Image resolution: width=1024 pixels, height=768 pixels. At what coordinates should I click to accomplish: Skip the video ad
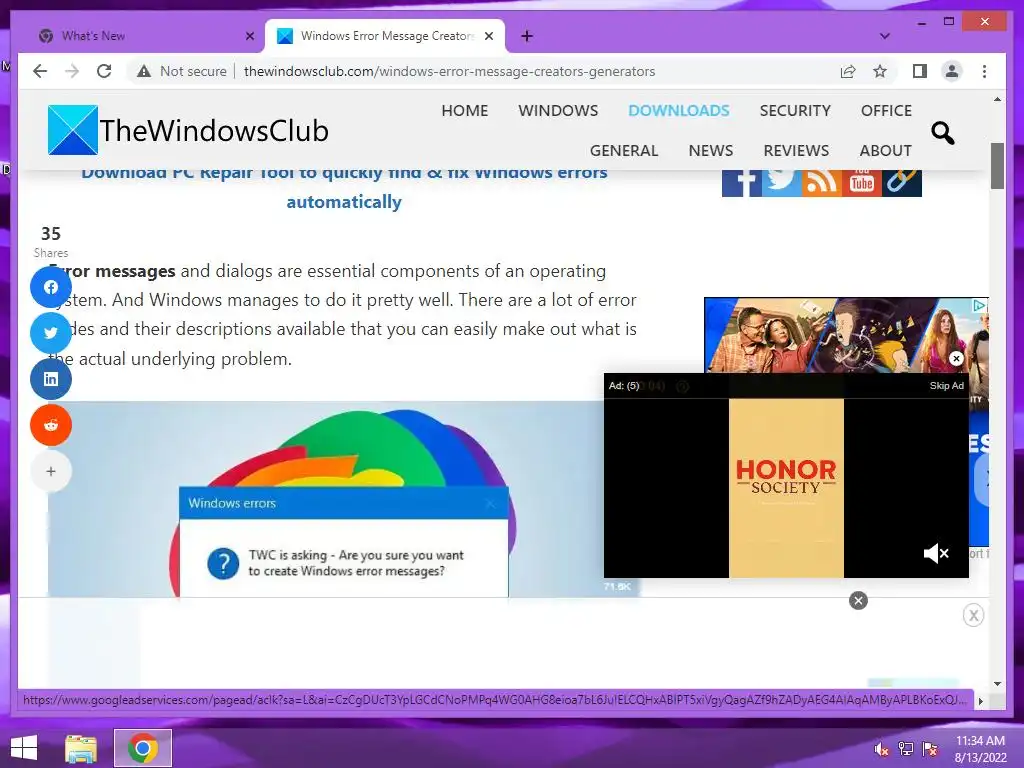pyautogui.click(x=946, y=385)
